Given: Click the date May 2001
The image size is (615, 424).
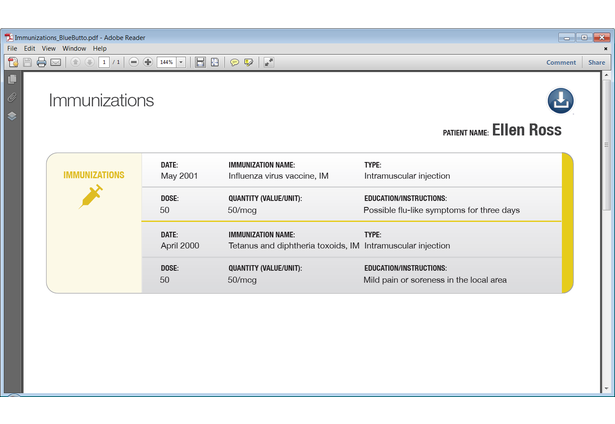Looking at the screenshot, I should pos(179,176).
